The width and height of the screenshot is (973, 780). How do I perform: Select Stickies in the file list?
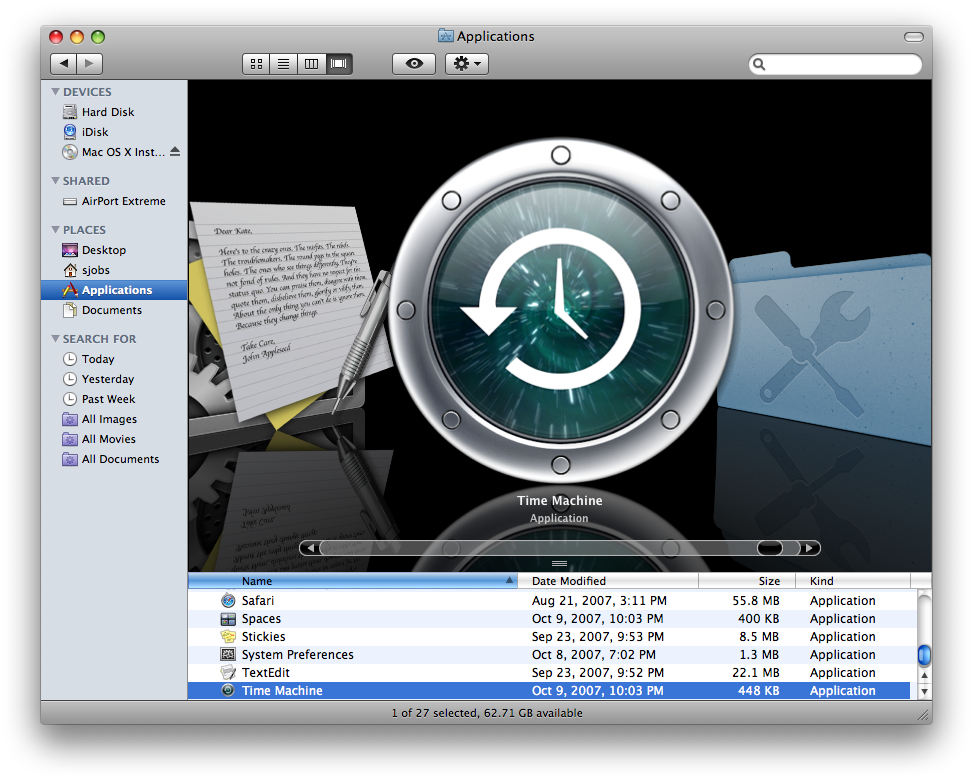tap(549, 637)
